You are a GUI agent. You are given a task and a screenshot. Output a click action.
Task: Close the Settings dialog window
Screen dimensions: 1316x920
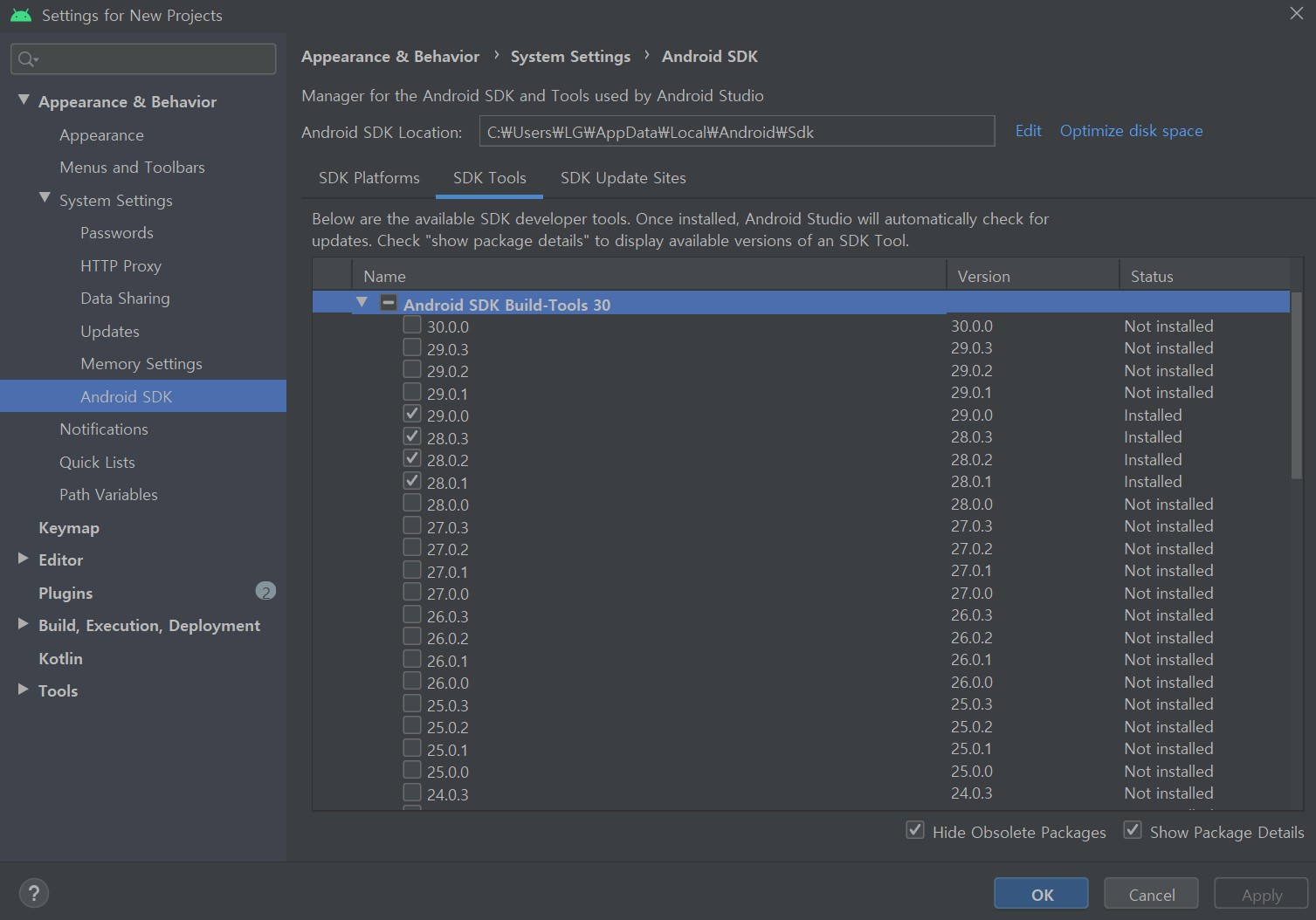[x=1296, y=13]
